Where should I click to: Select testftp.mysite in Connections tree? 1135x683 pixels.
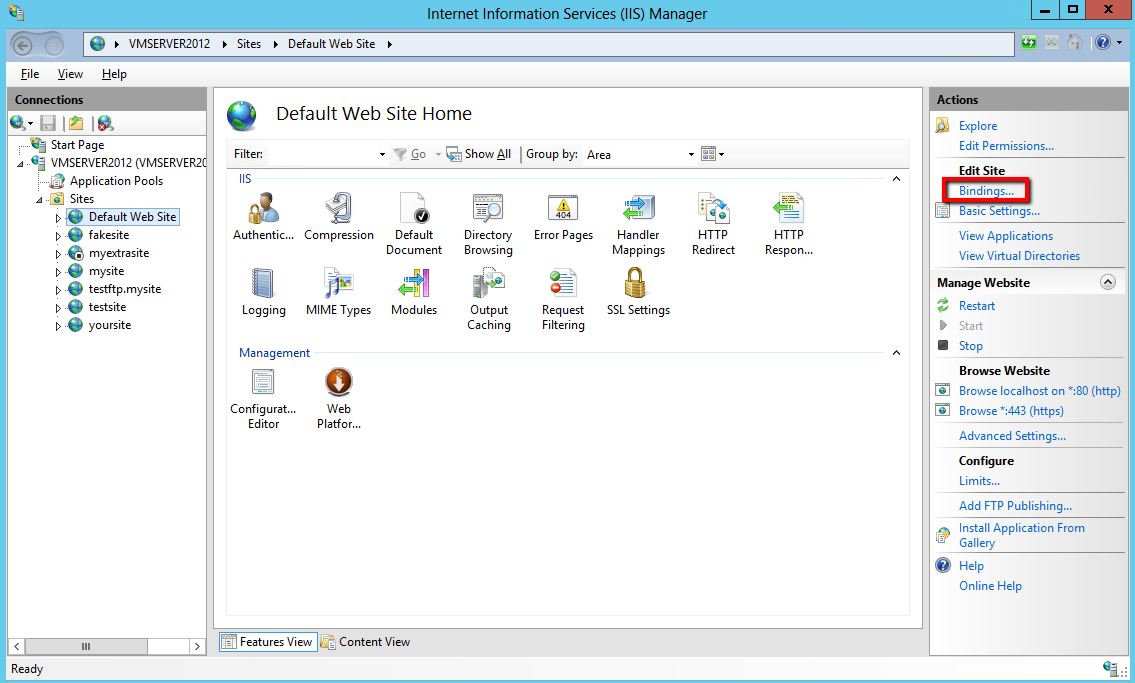coord(124,289)
